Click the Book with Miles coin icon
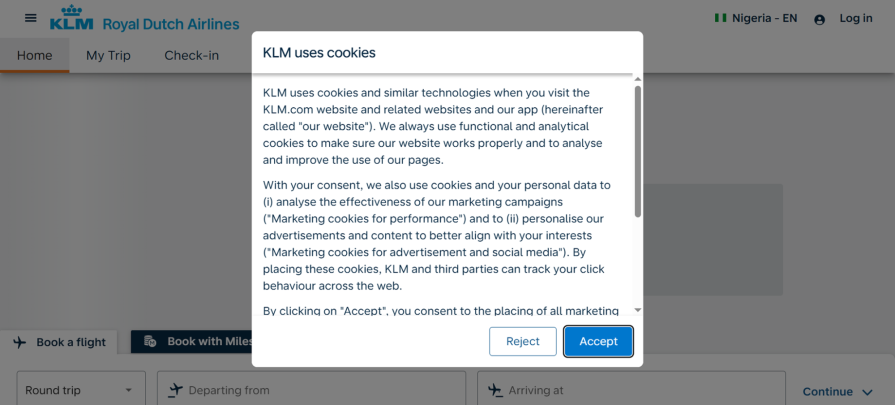Viewport: 895px width, 405px height. click(150, 341)
